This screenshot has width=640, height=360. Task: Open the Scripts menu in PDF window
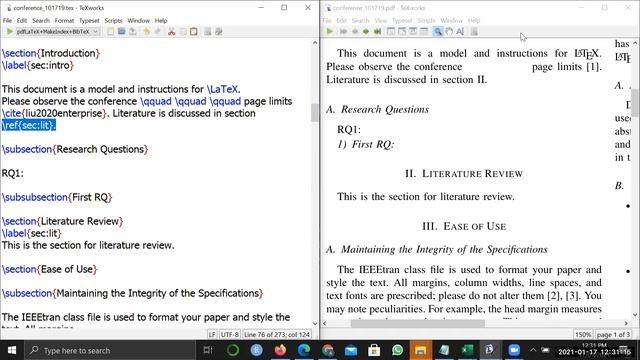[426, 20]
